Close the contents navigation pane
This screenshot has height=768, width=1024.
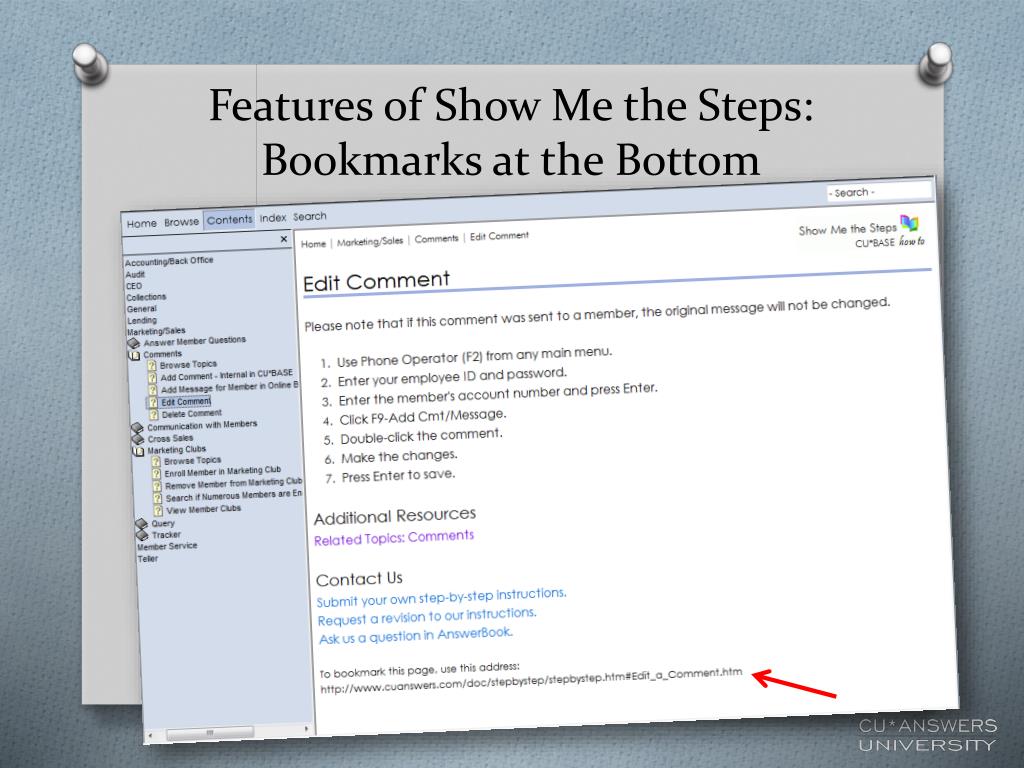(x=283, y=239)
